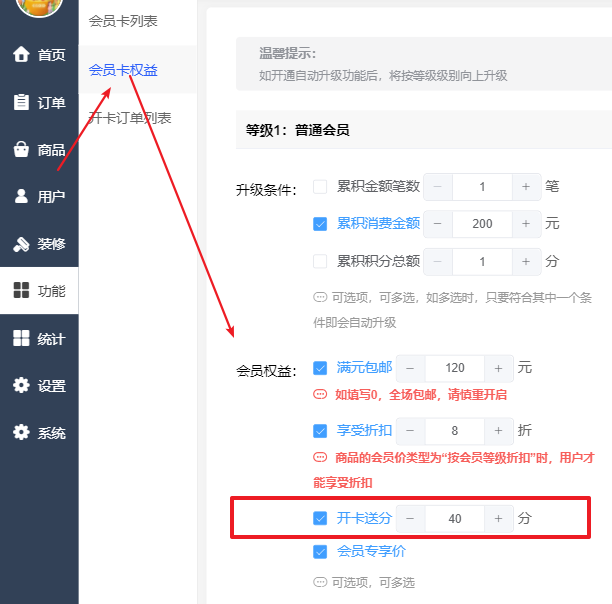
Task: Click the 满元包邮 label text
Action: (365, 367)
